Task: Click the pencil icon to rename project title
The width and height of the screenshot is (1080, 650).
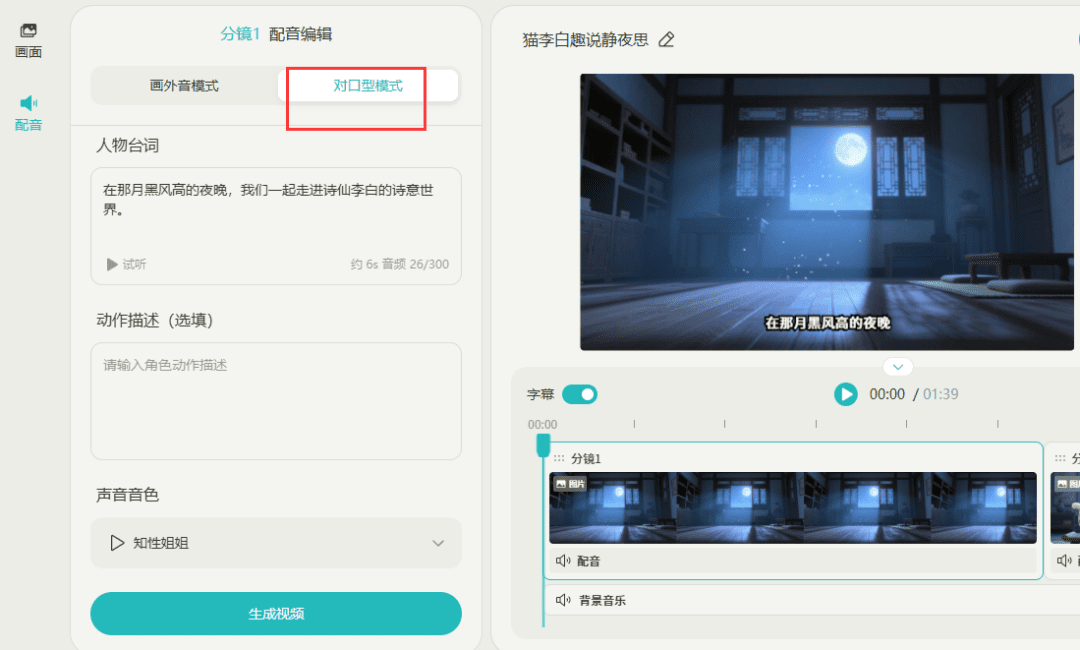Action: click(667, 40)
